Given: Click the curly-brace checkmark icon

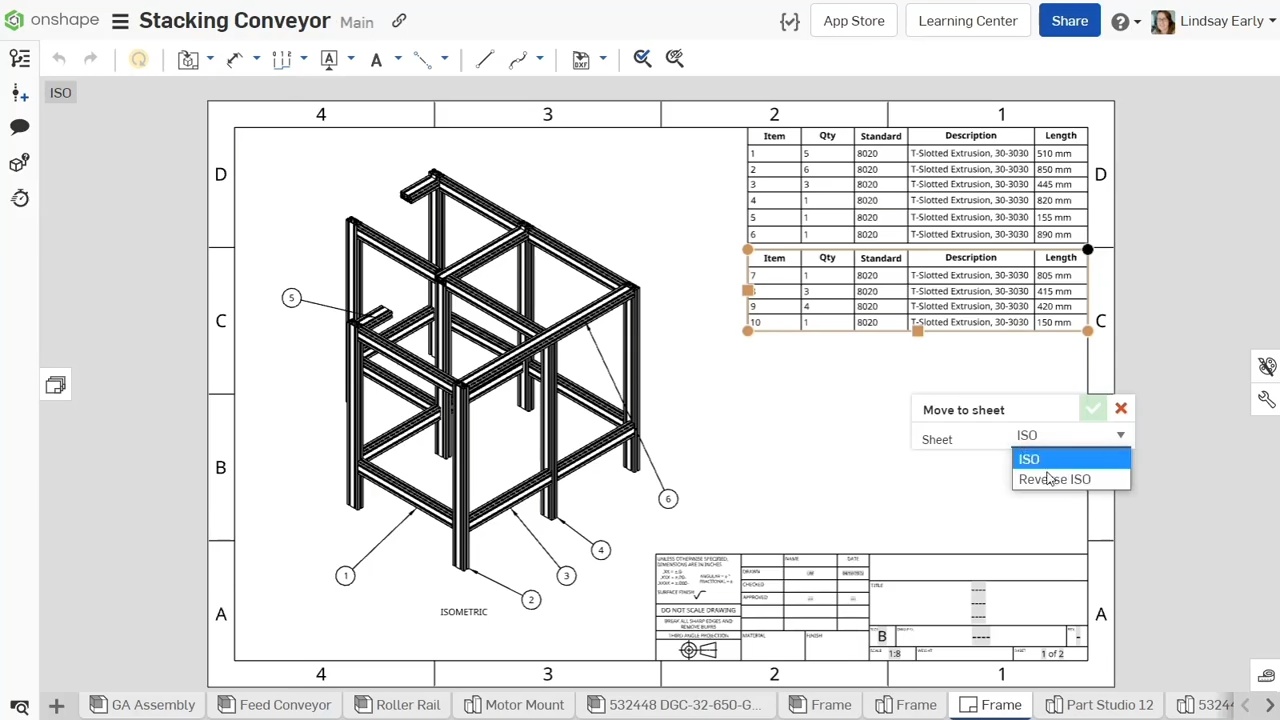Looking at the screenshot, I should (x=790, y=21).
